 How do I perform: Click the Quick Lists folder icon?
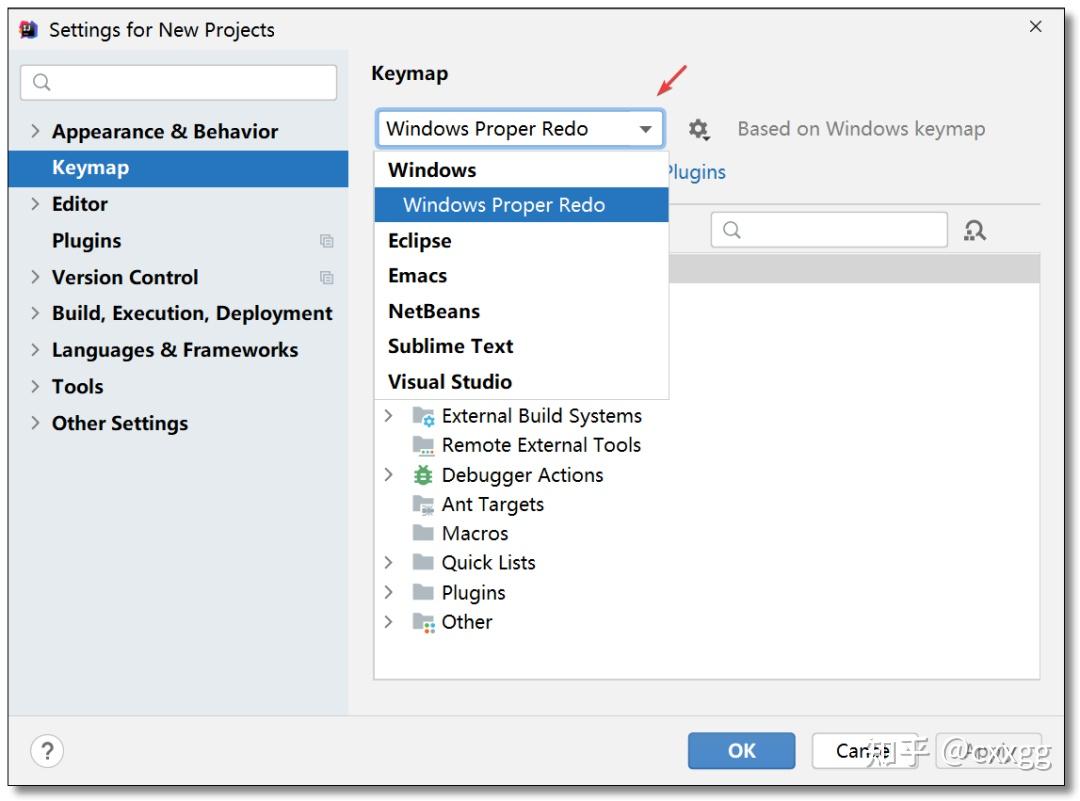(424, 562)
